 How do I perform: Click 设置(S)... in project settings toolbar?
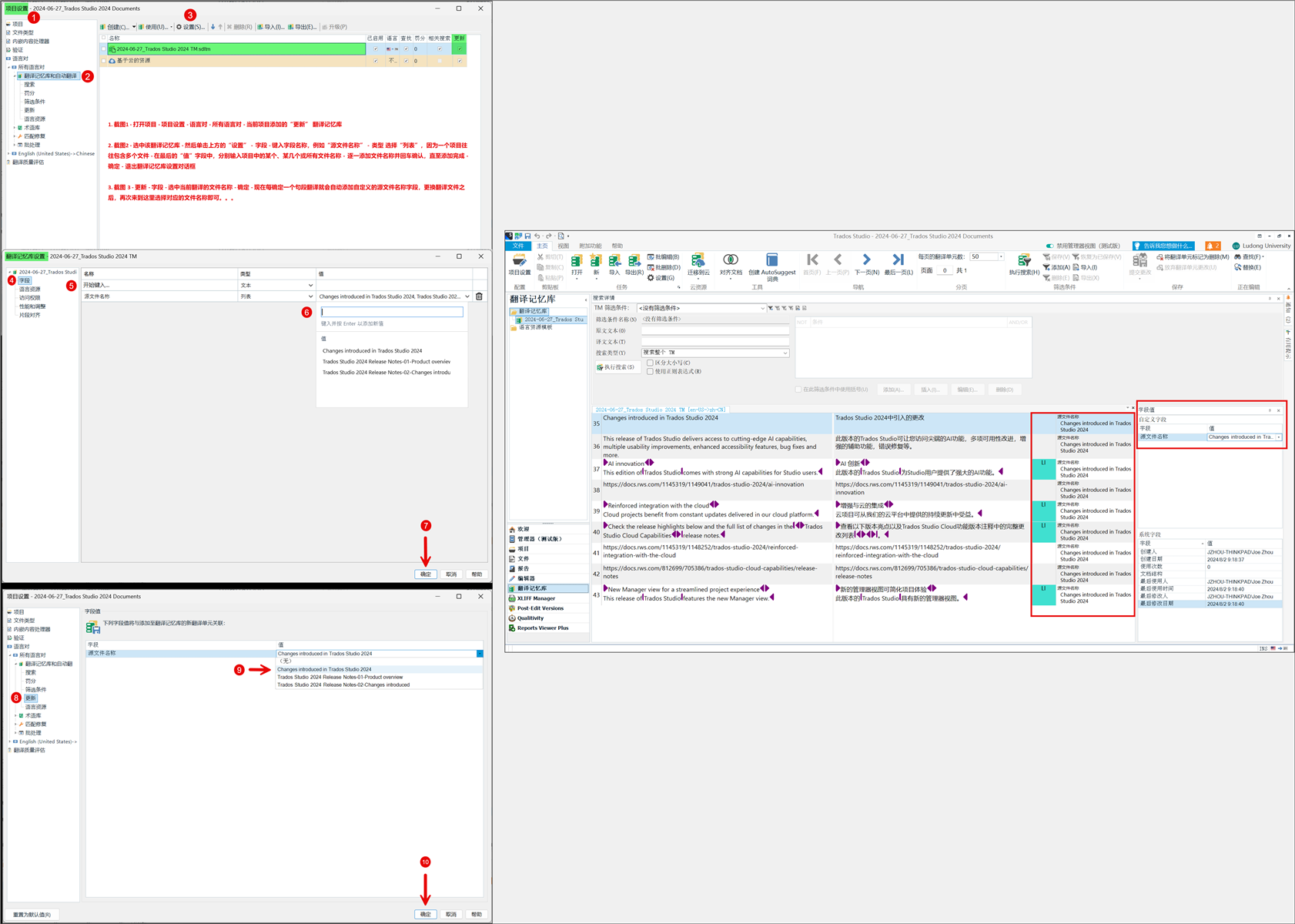click(190, 27)
